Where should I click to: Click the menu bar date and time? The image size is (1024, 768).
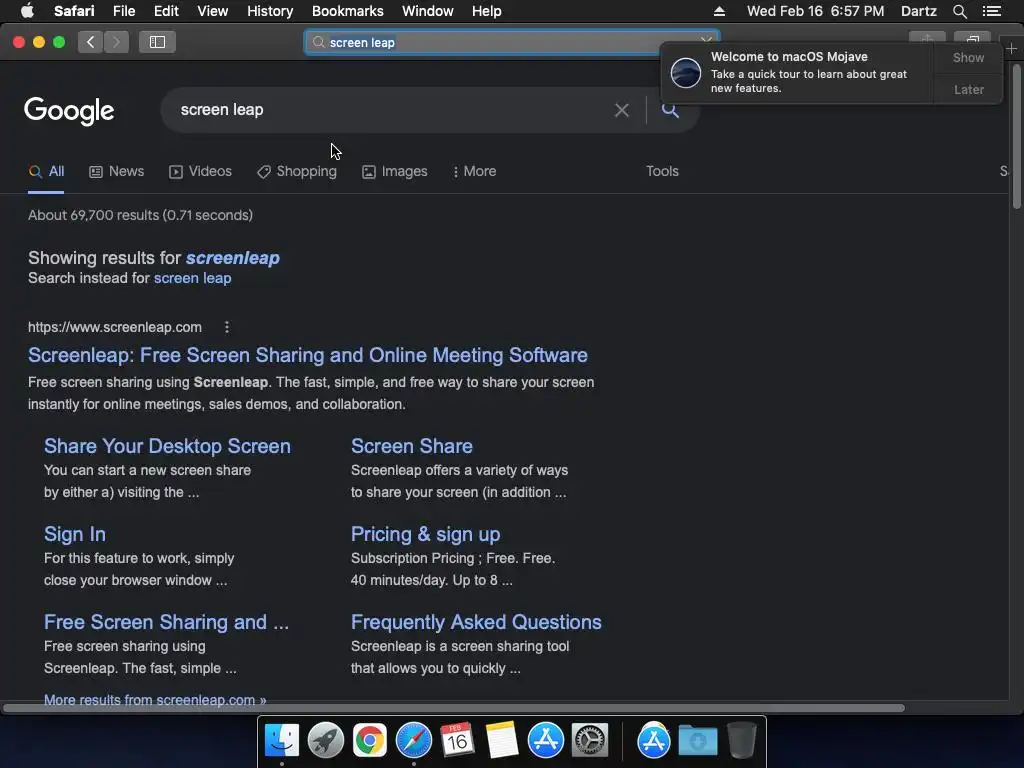point(815,11)
